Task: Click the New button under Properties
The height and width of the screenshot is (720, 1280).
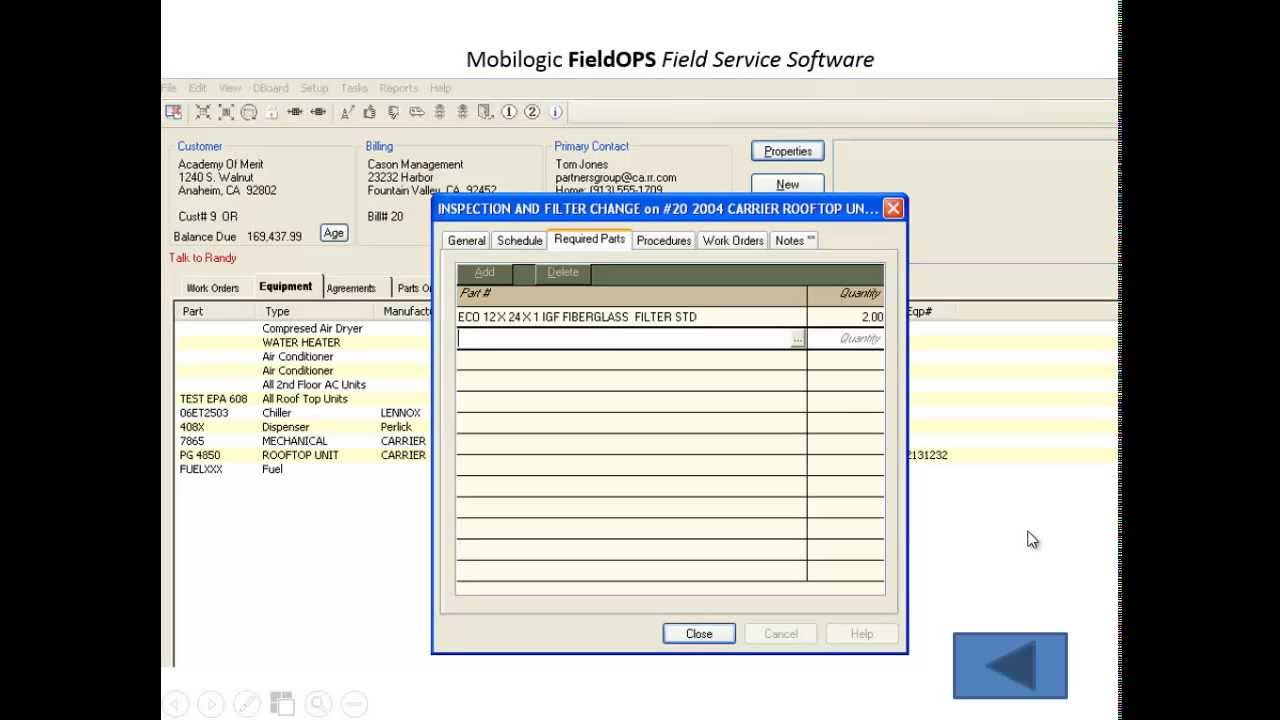Action: point(788,184)
